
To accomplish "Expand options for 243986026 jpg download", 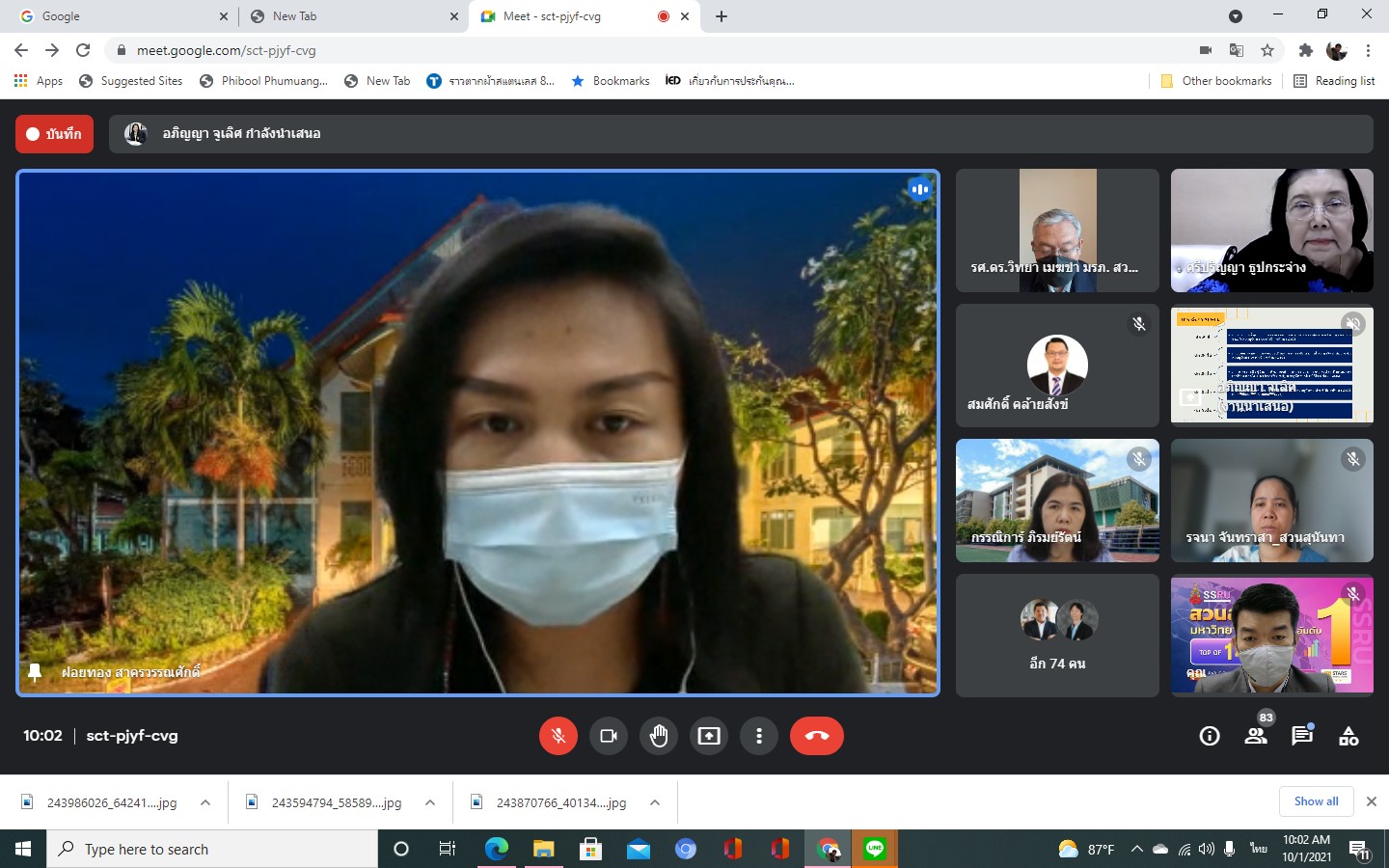I will coord(205,802).
